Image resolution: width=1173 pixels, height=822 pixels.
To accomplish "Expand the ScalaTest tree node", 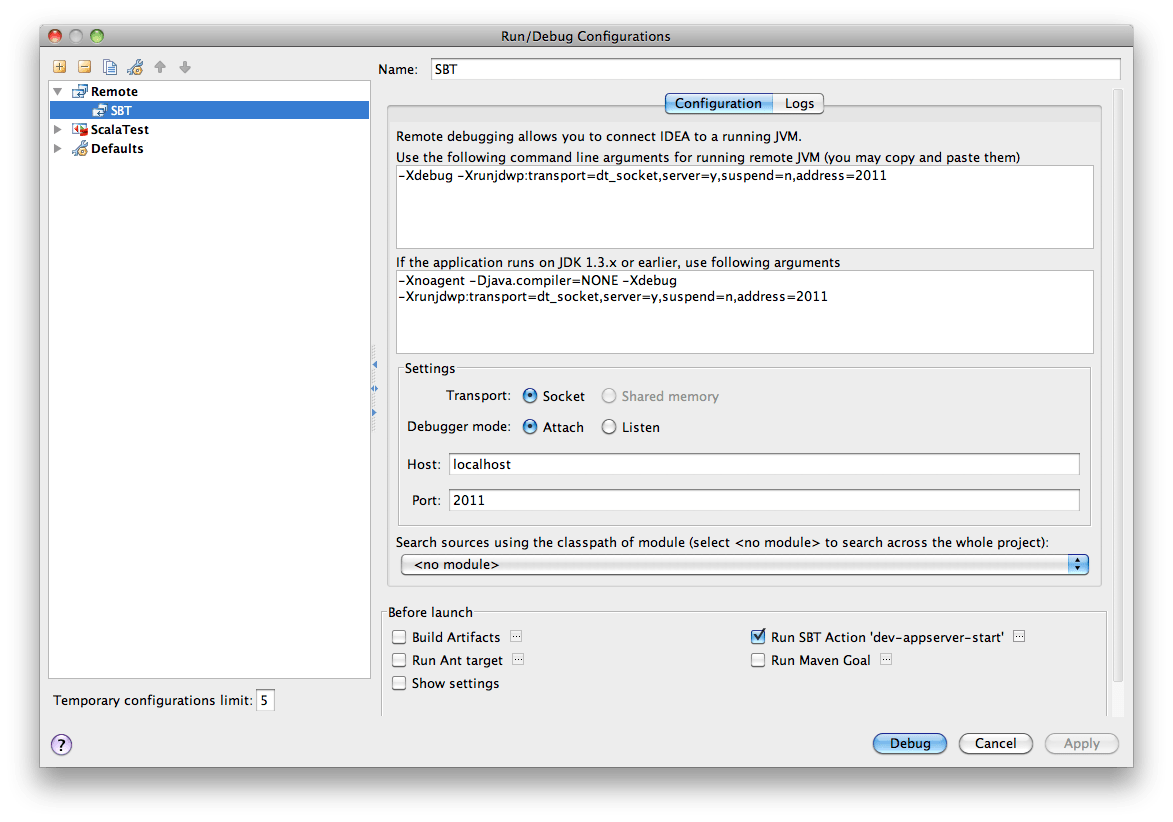I will 58,129.
